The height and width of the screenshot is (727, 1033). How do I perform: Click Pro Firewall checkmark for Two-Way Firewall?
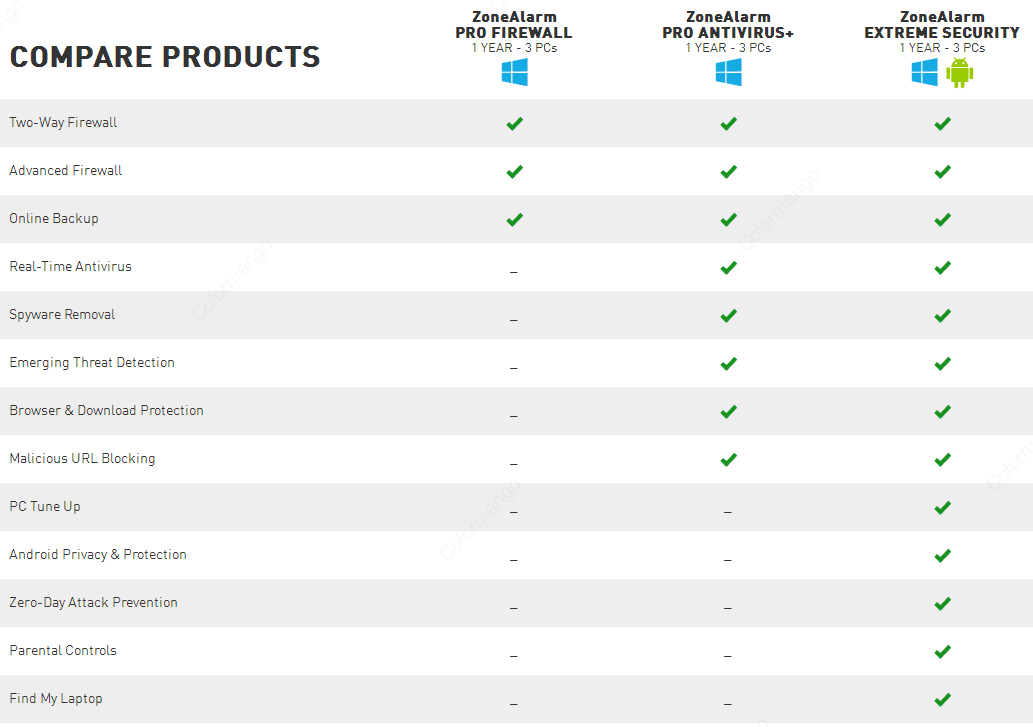coord(515,124)
